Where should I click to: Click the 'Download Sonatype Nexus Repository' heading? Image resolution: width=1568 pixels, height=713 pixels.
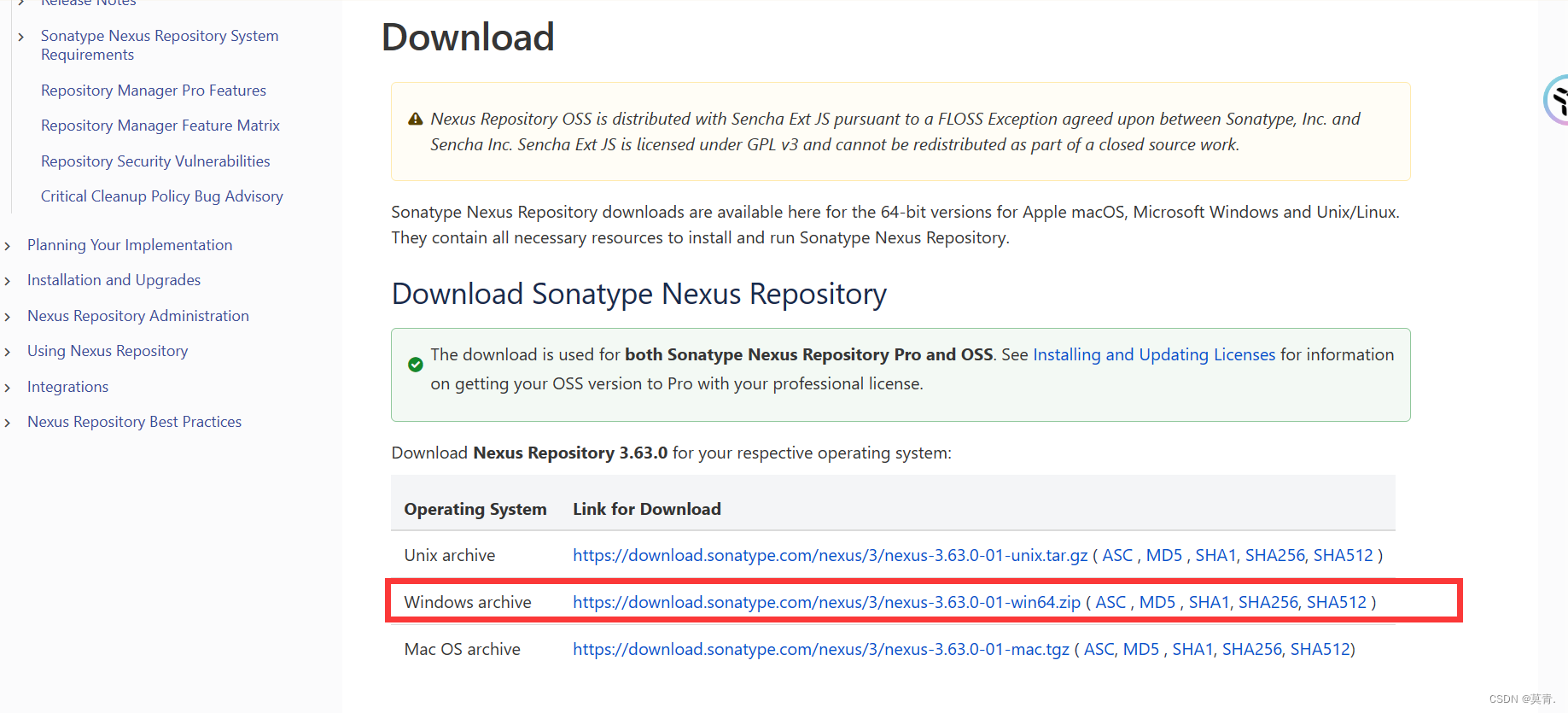[639, 294]
